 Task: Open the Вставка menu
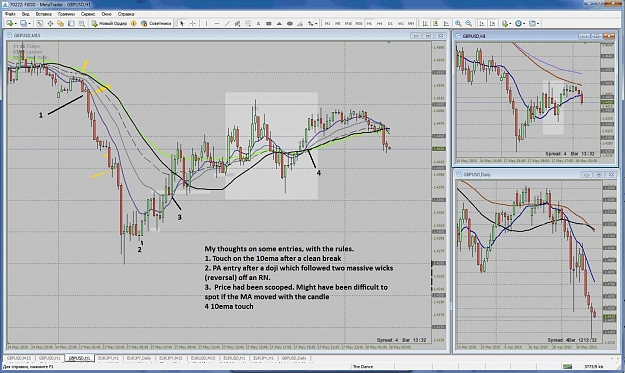43,14
